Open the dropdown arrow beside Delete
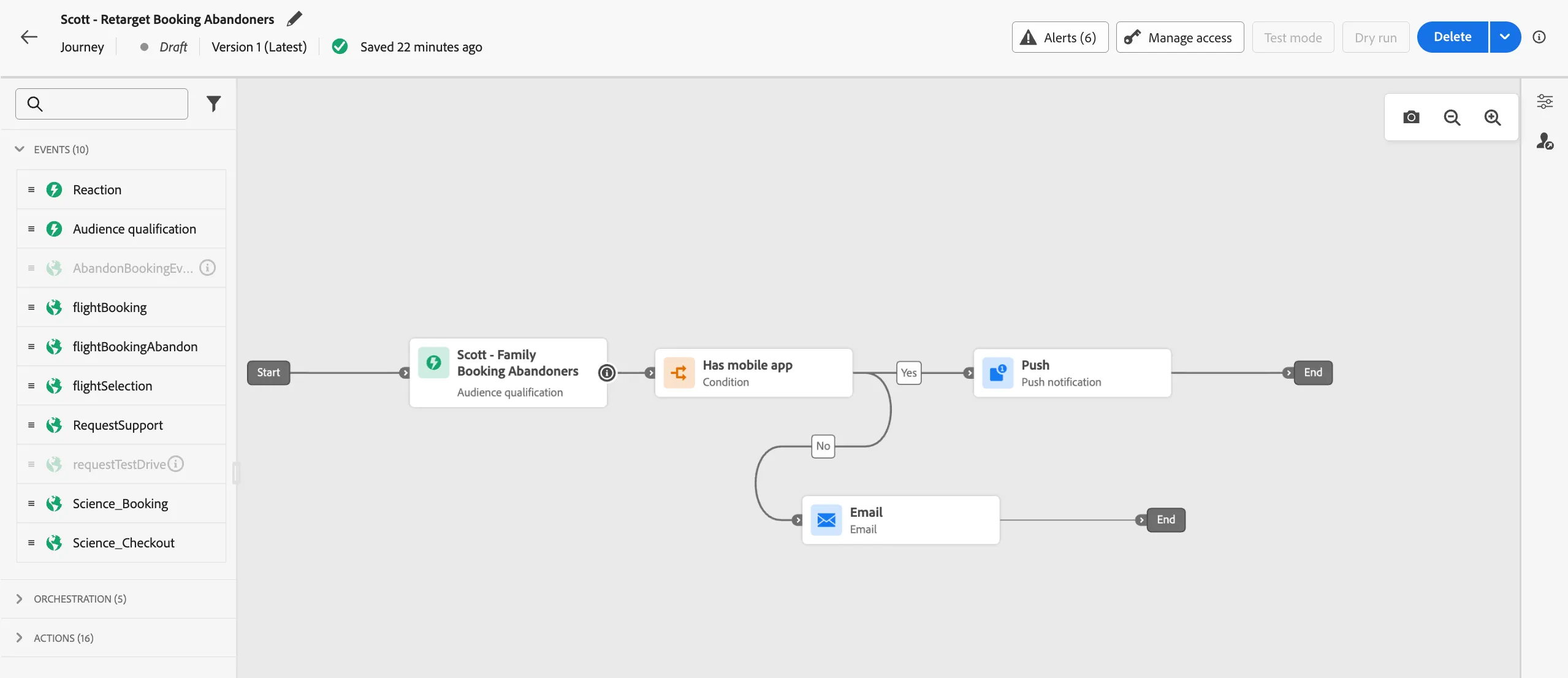Image resolution: width=1568 pixels, height=678 pixels. (1505, 37)
